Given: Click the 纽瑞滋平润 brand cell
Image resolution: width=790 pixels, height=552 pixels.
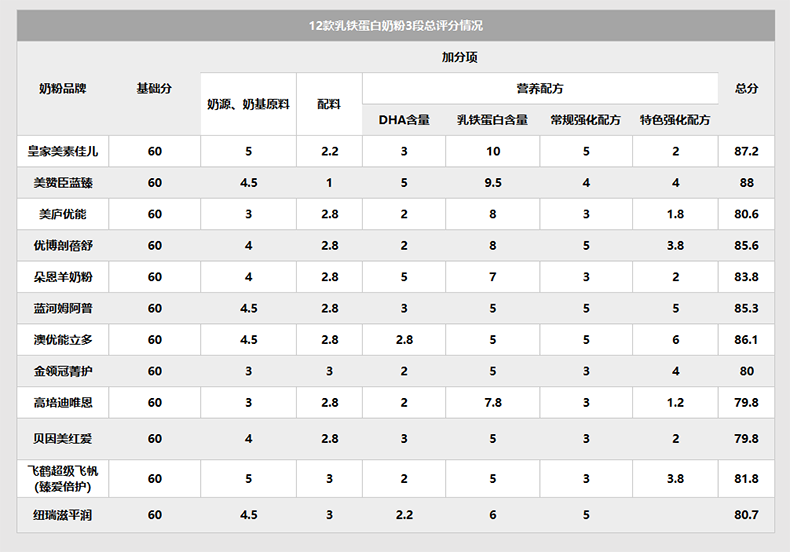Looking at the screenshot, I should click(63, 515).
